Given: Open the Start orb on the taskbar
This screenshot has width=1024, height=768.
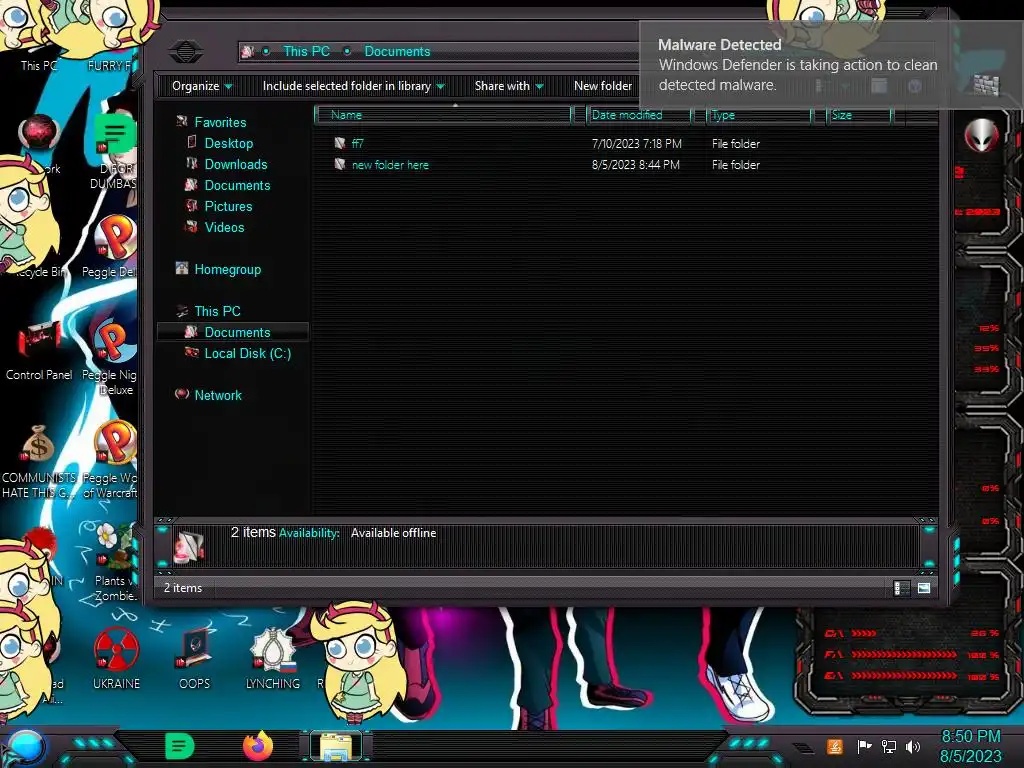Looking at the screenshot, I should coord(25,748).
